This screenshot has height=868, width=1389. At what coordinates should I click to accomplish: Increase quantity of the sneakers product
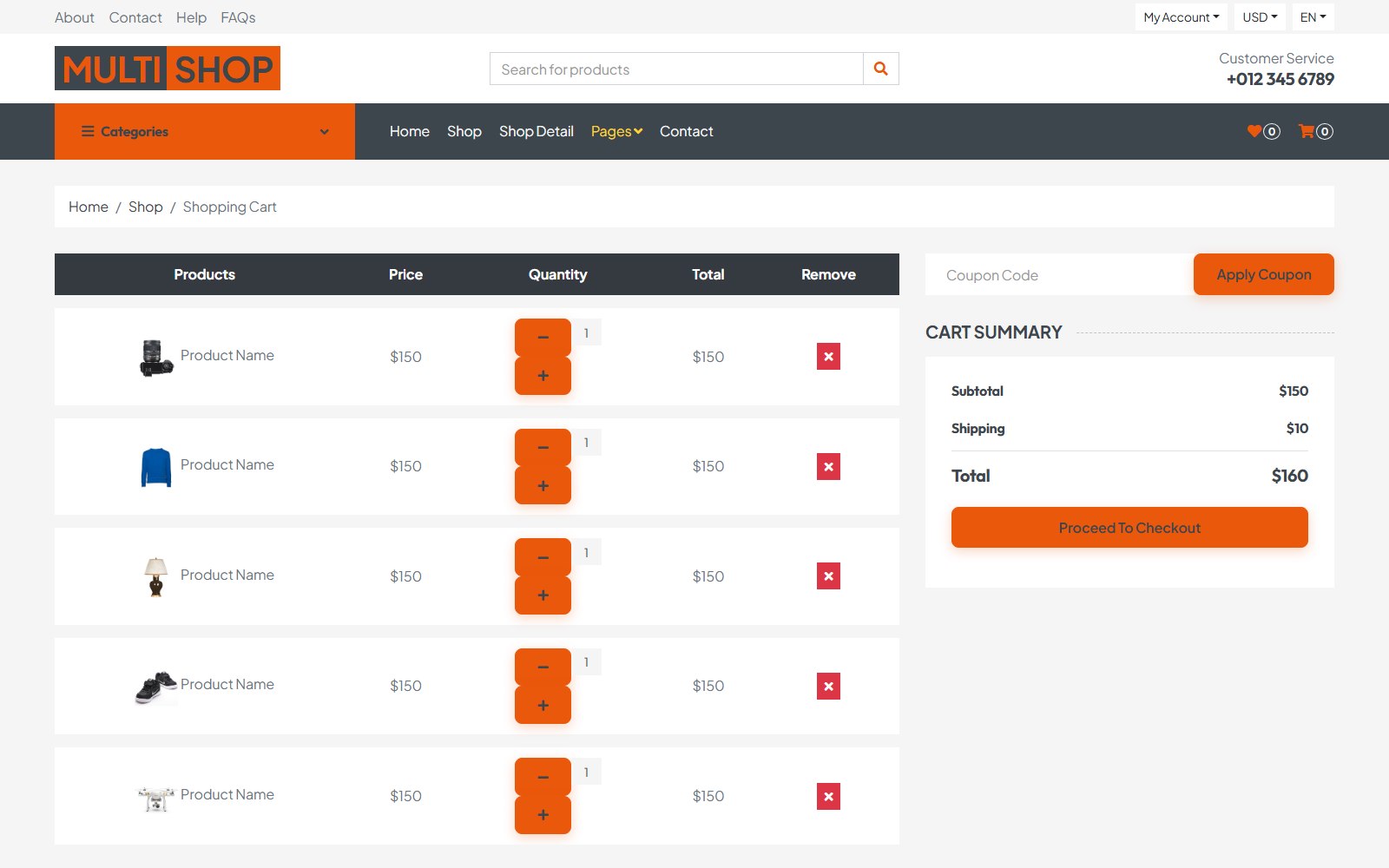coord(543,706)
